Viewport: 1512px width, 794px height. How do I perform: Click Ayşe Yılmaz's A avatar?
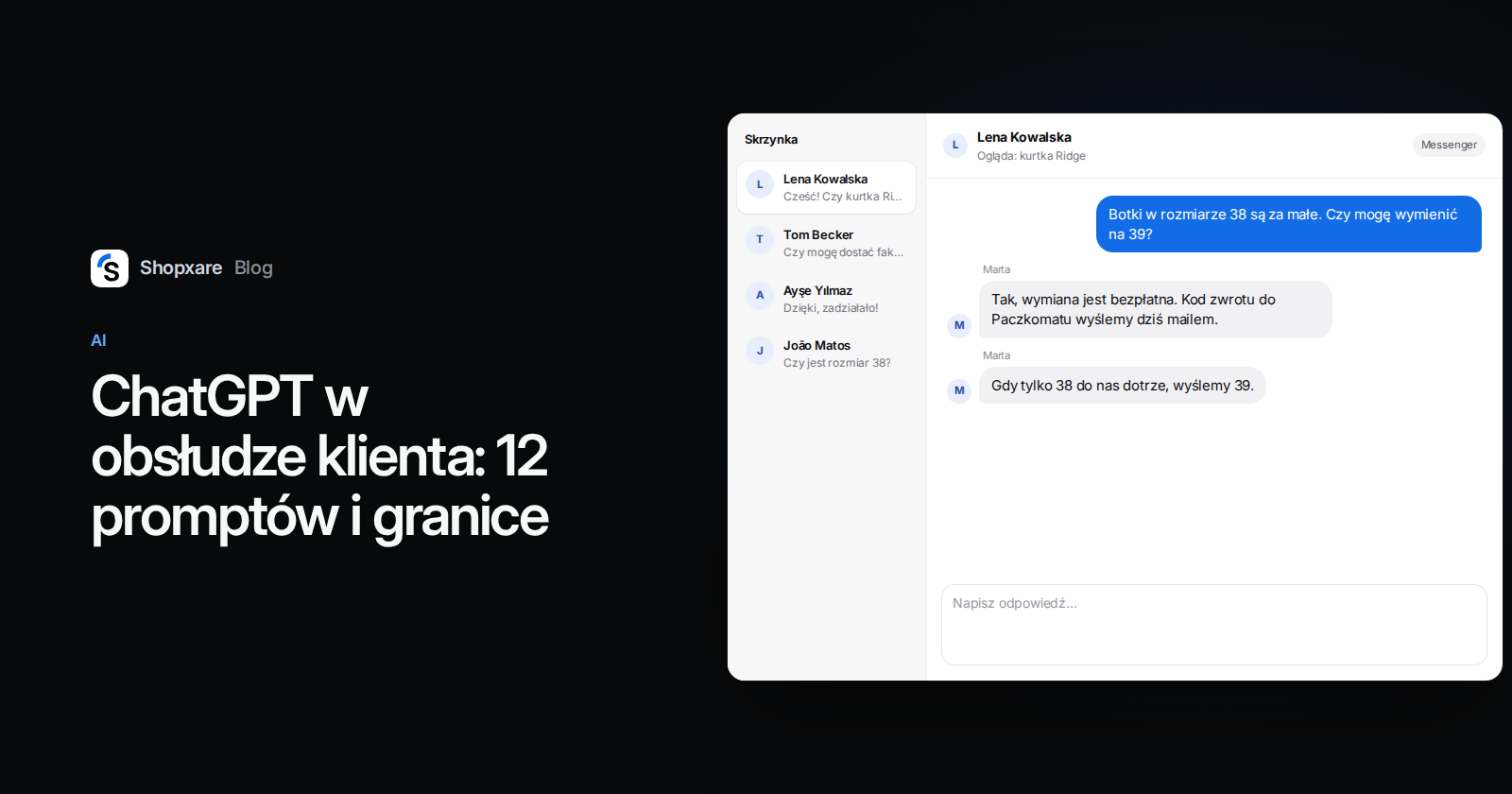760,296
